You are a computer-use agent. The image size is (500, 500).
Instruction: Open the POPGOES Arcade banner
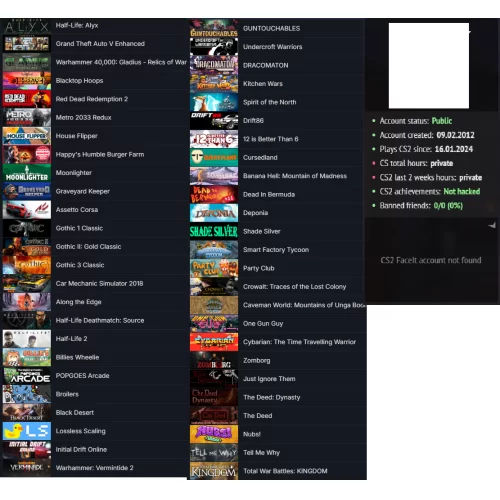coord(27,376)
